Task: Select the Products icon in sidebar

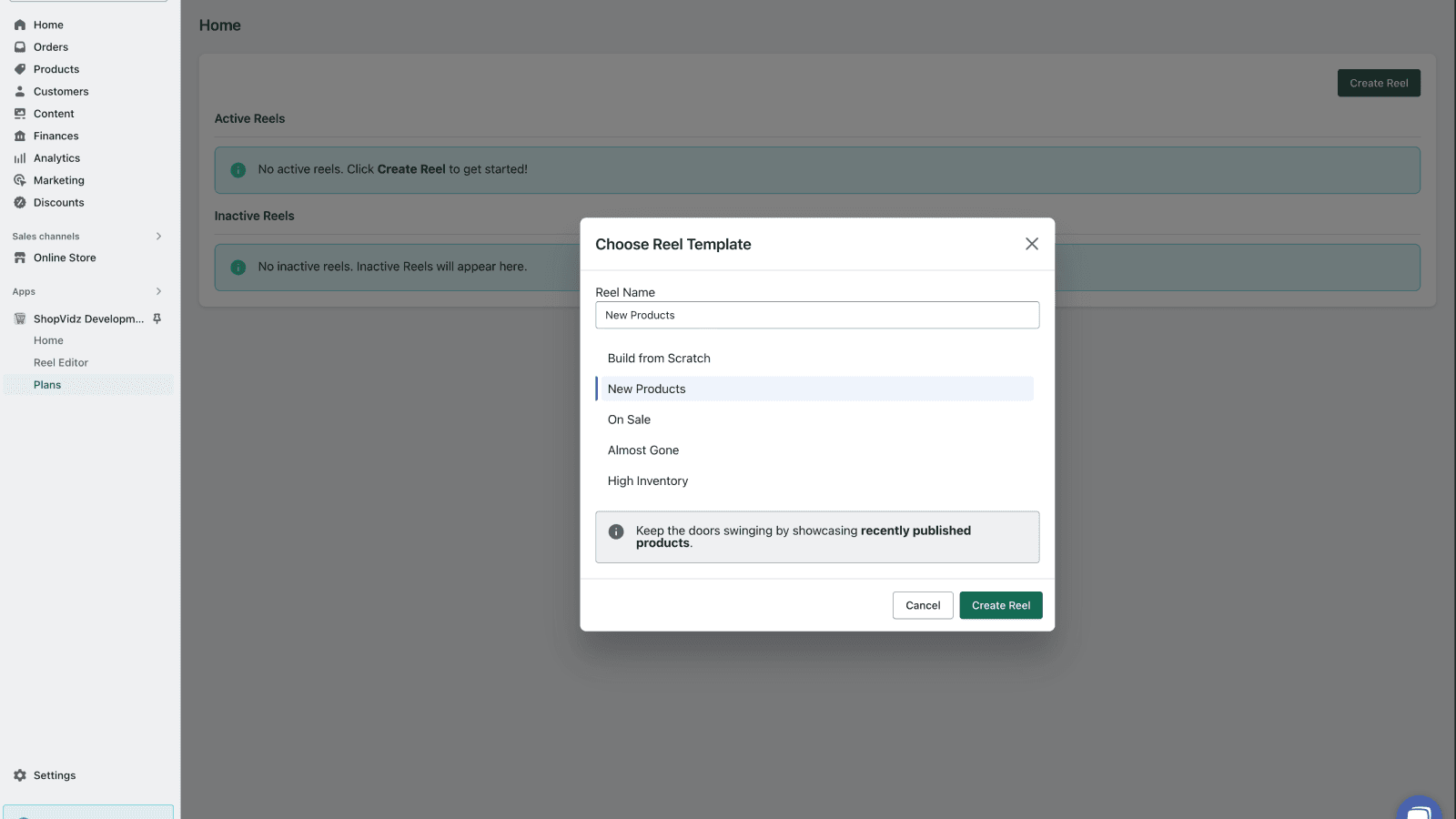Action: click(20, 68)
